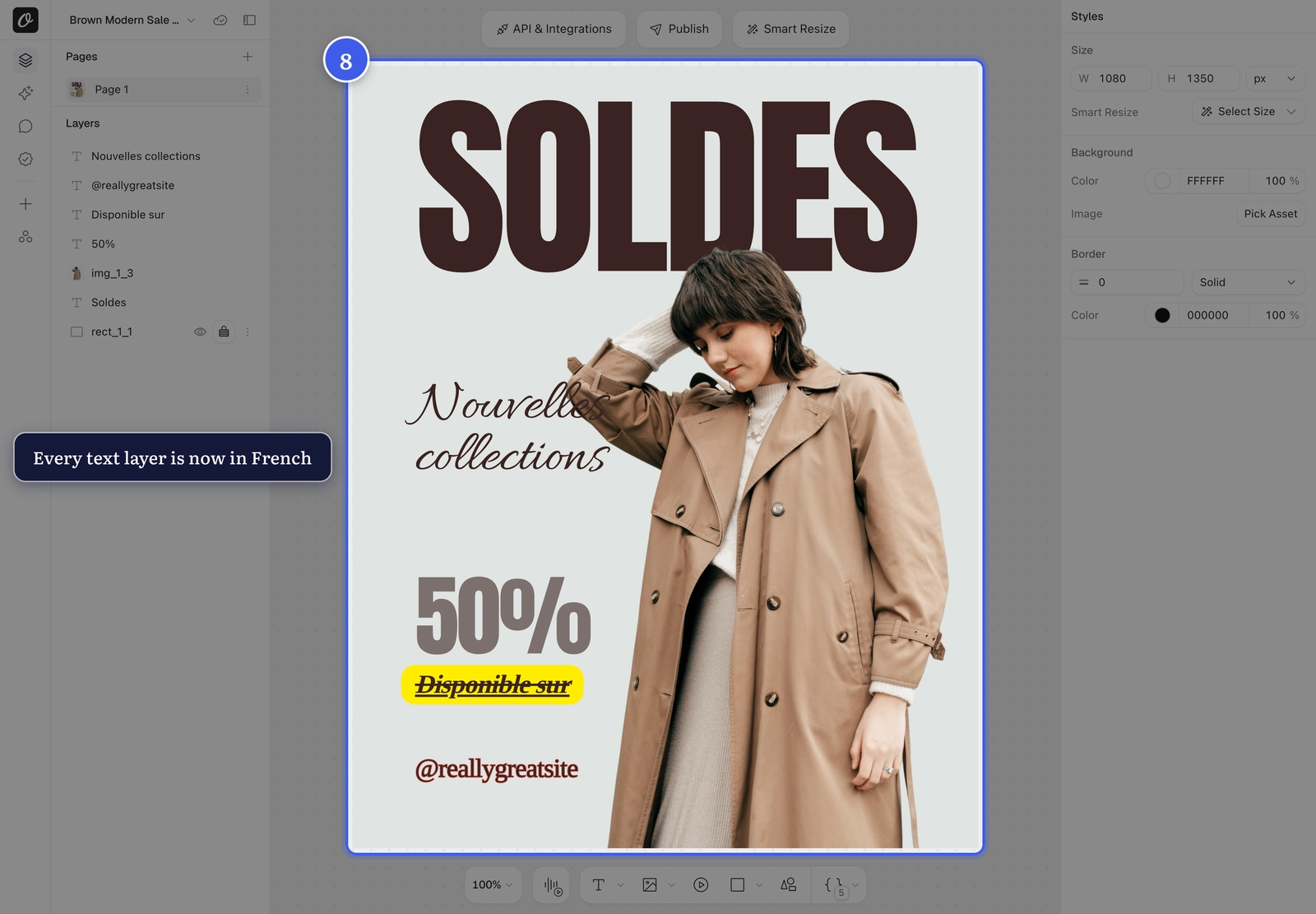Click the app logo icon
This screenshot has width=1316, height=914.
[25, 20]
